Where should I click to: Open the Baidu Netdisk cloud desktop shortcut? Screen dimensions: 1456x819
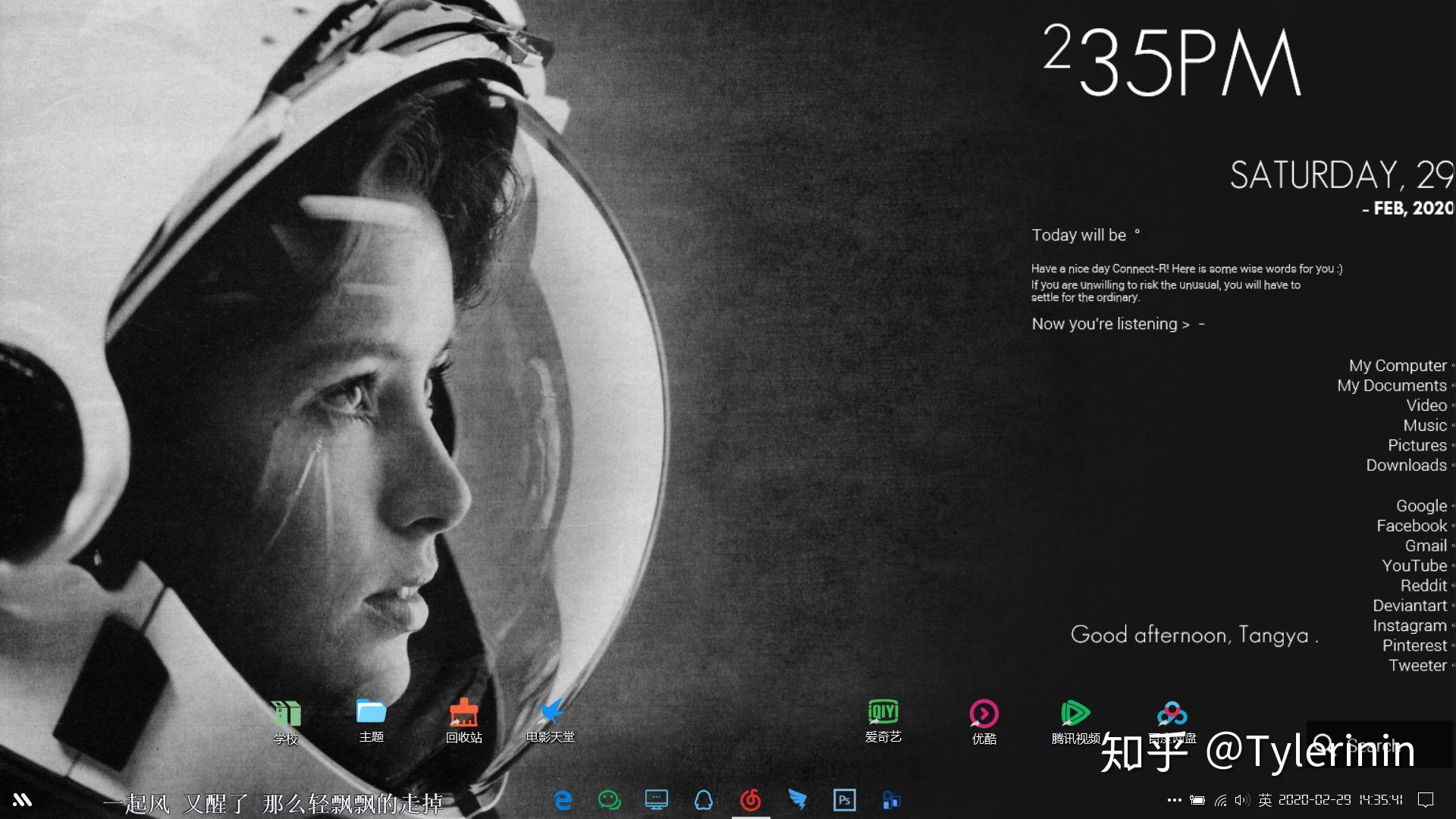(1172, 722)
